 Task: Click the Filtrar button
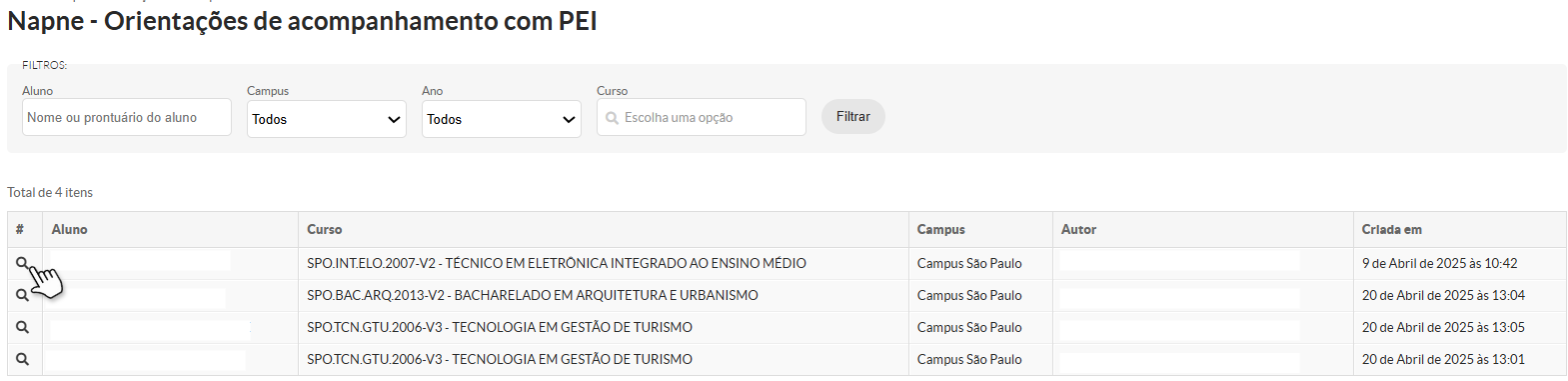pyautogui.click(x=853, y=116)
